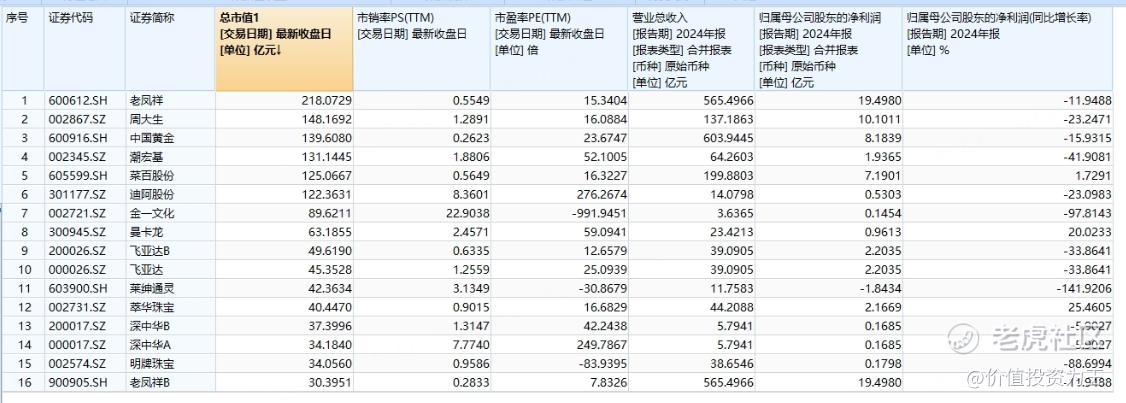Select PE ratio value -991.9451
This screenshot has width=1126, height=403.
(x=602, y=213)
